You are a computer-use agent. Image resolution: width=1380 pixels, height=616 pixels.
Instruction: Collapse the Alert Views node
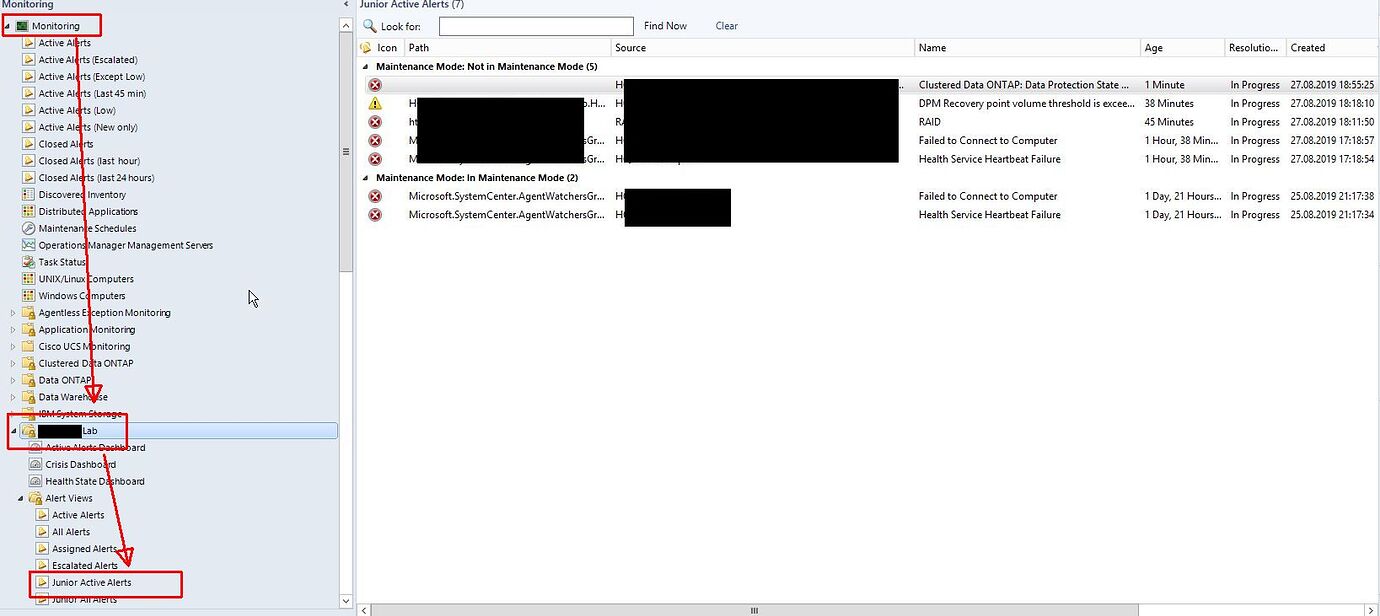click(x=20, y=498)
